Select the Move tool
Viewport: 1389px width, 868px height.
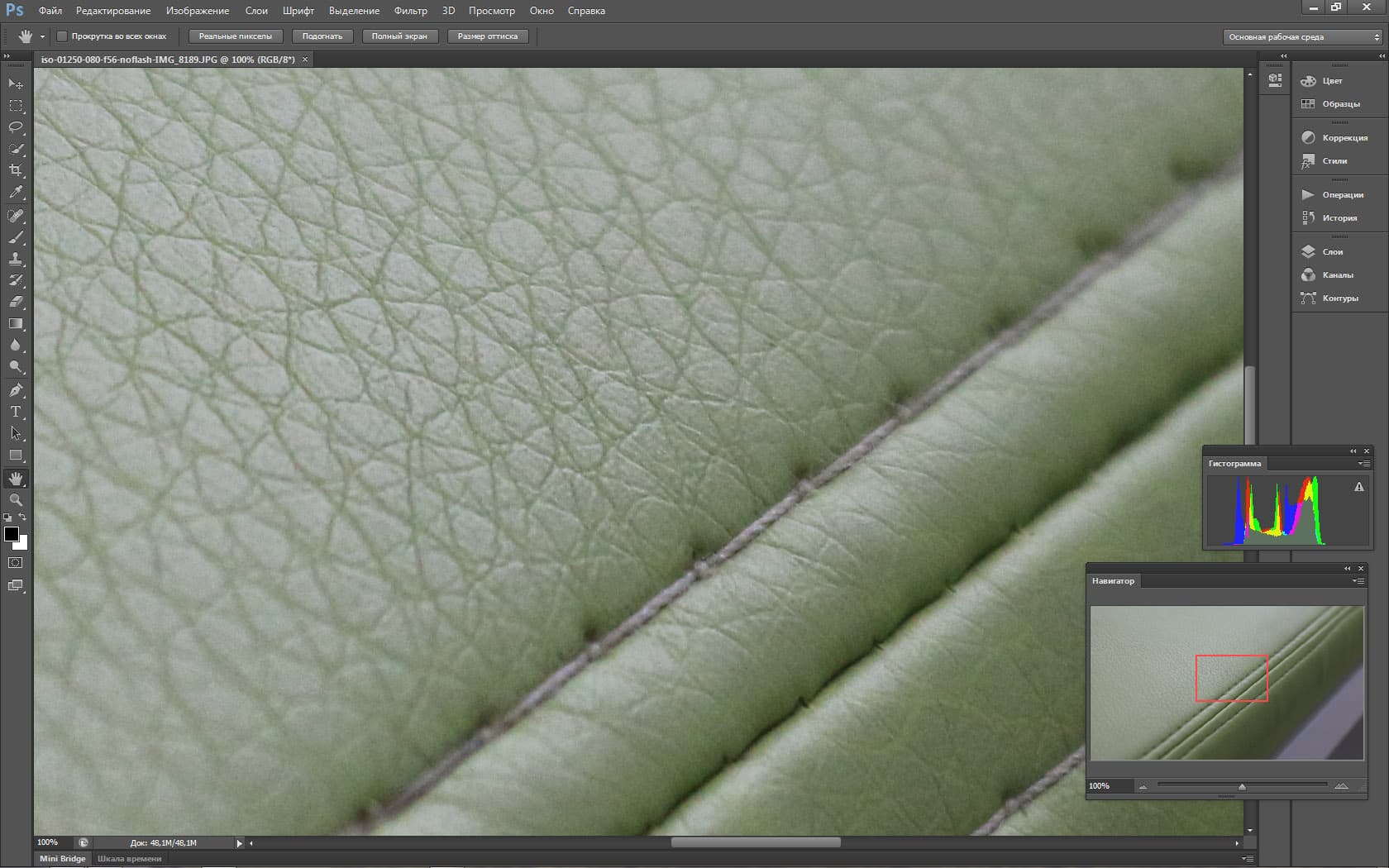16,83
